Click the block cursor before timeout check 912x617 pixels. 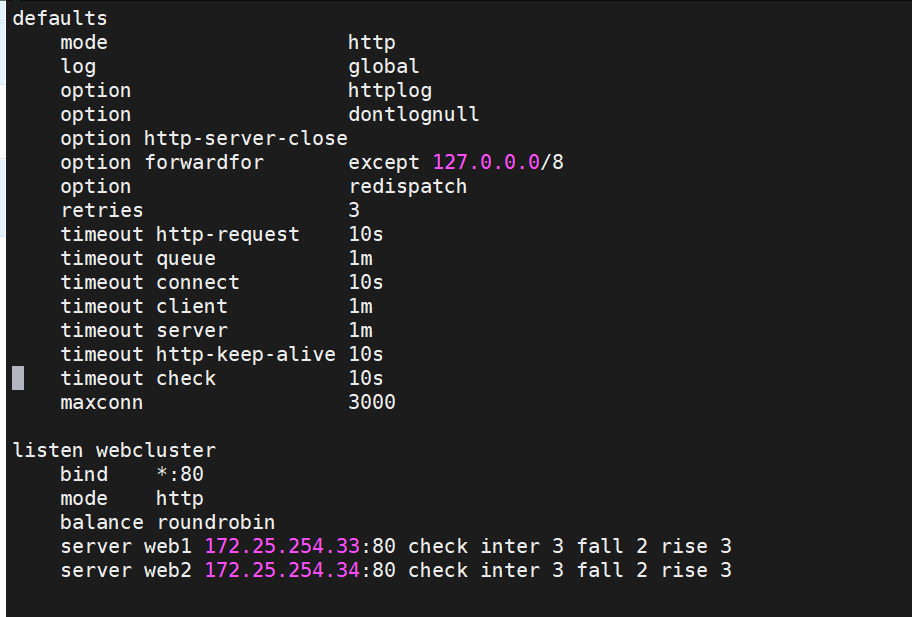[18, 378]
